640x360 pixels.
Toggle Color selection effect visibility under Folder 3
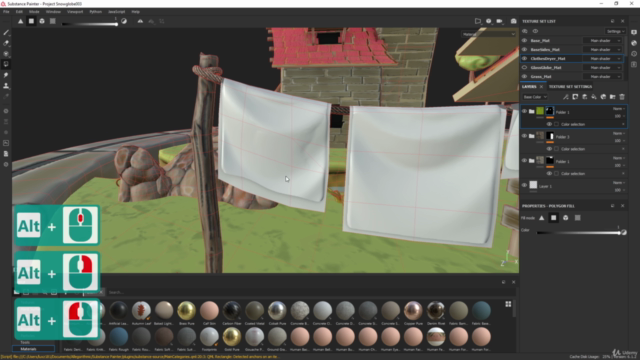tap(549, 149)
